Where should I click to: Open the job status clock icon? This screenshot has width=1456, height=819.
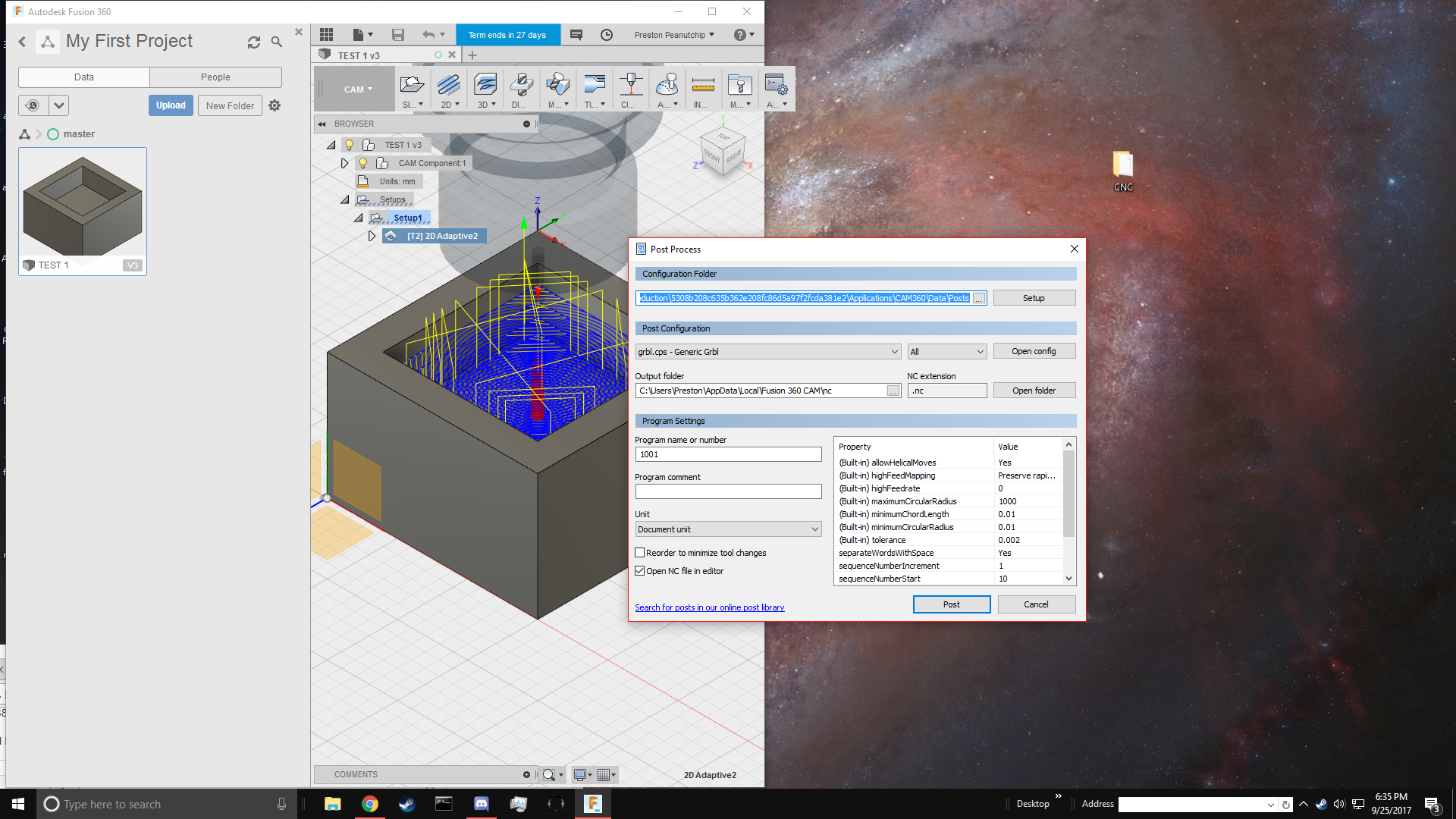coord(607,35)
